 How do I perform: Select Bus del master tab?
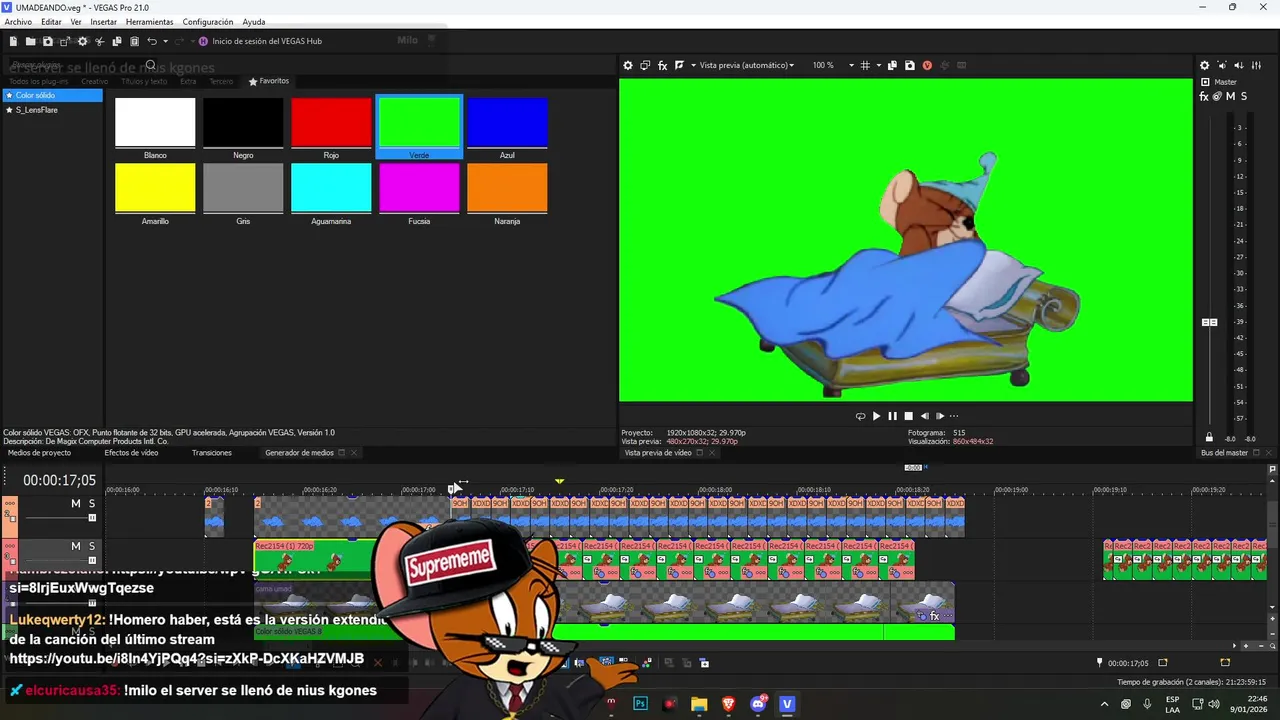(x=1224, y=453)
